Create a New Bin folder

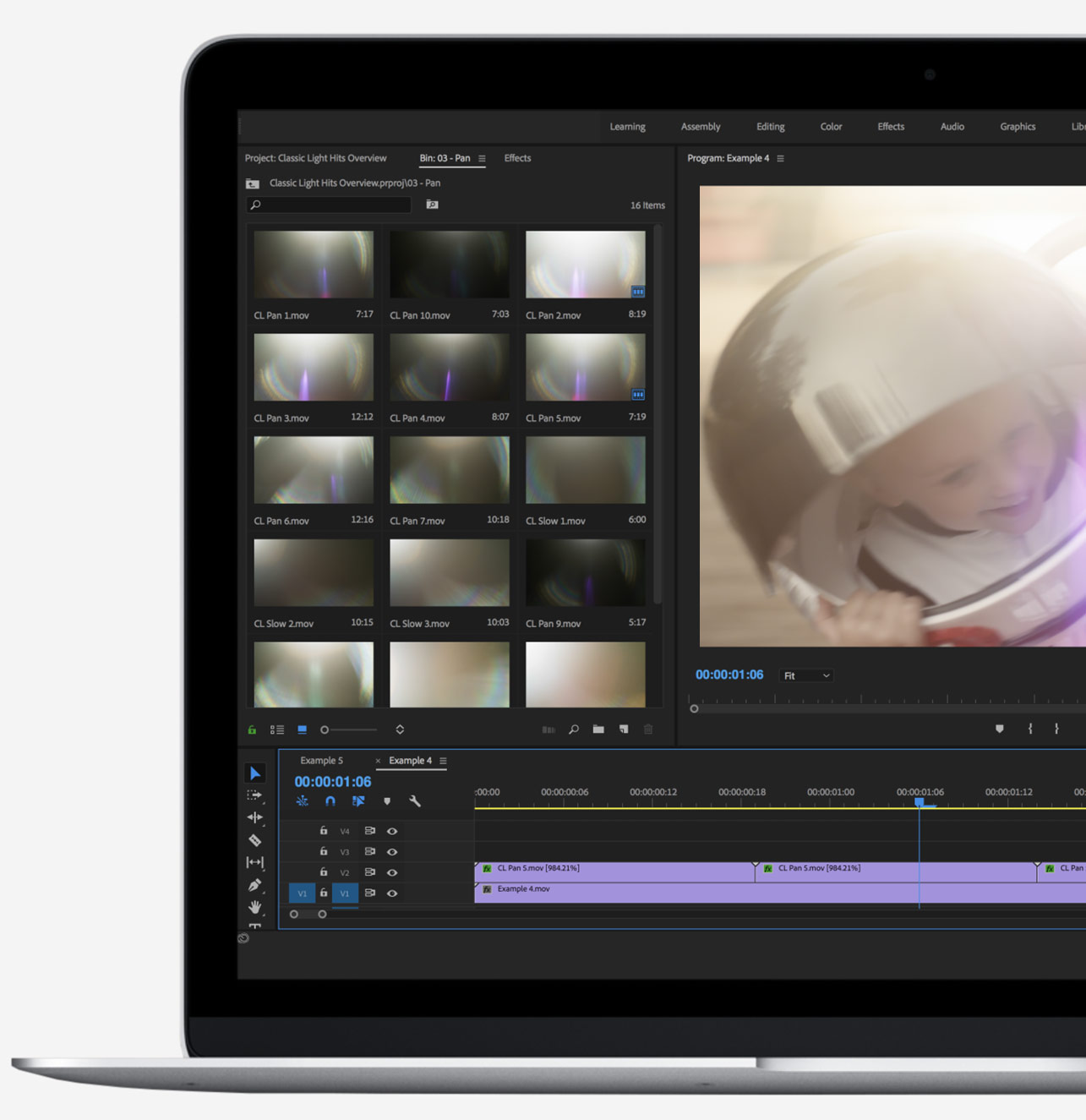(598, 729)
